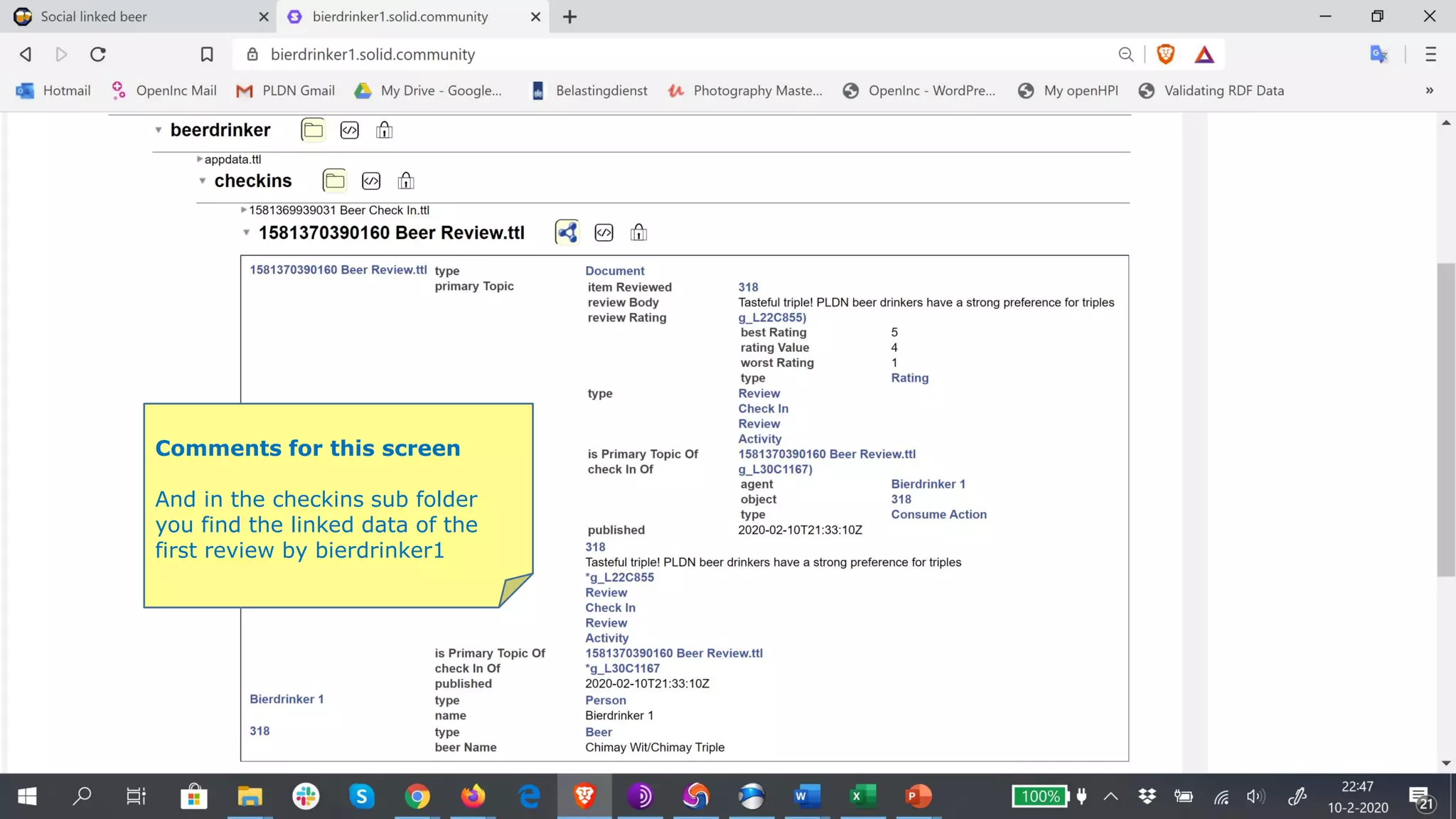Image resolution: width=1456 pixels, height=819 pixels.
Task: Open PLDN Gmail bookmark
Action: click(x=286, y=90)
